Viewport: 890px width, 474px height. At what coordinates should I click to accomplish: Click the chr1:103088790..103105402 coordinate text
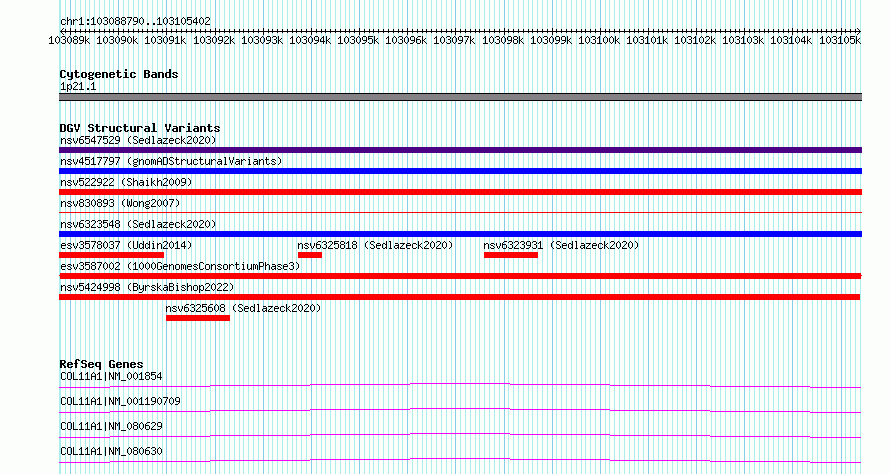point(135,21)
